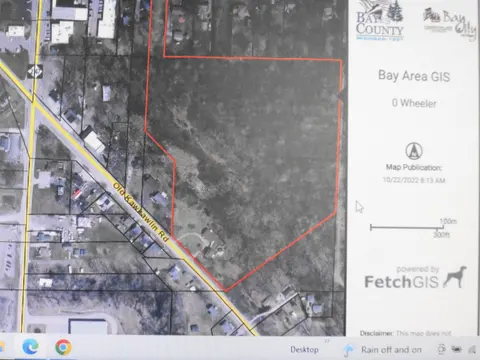Click the 'Map Publication:' label
This screenshot has height=360, width=480.
pyautogui.click(x=414, y=167)
